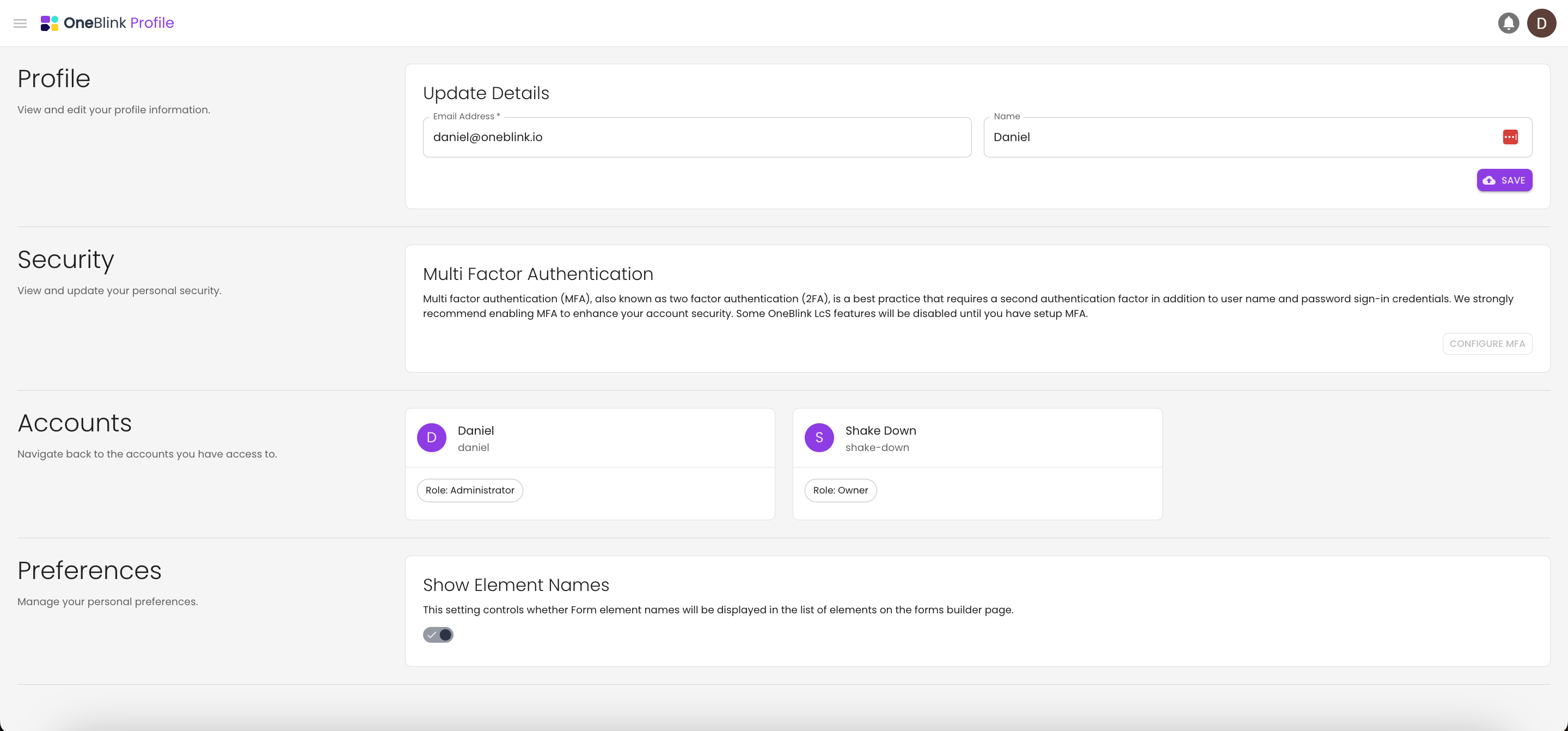This screenshot has width=1568, height=731.
Task: Click the Role: Administrator chip
Action: [x=470, y=490]
